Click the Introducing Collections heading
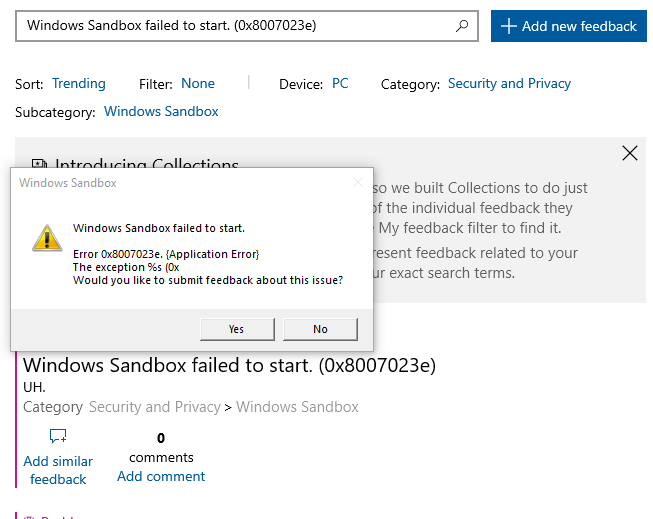 (x=147, y=163)
